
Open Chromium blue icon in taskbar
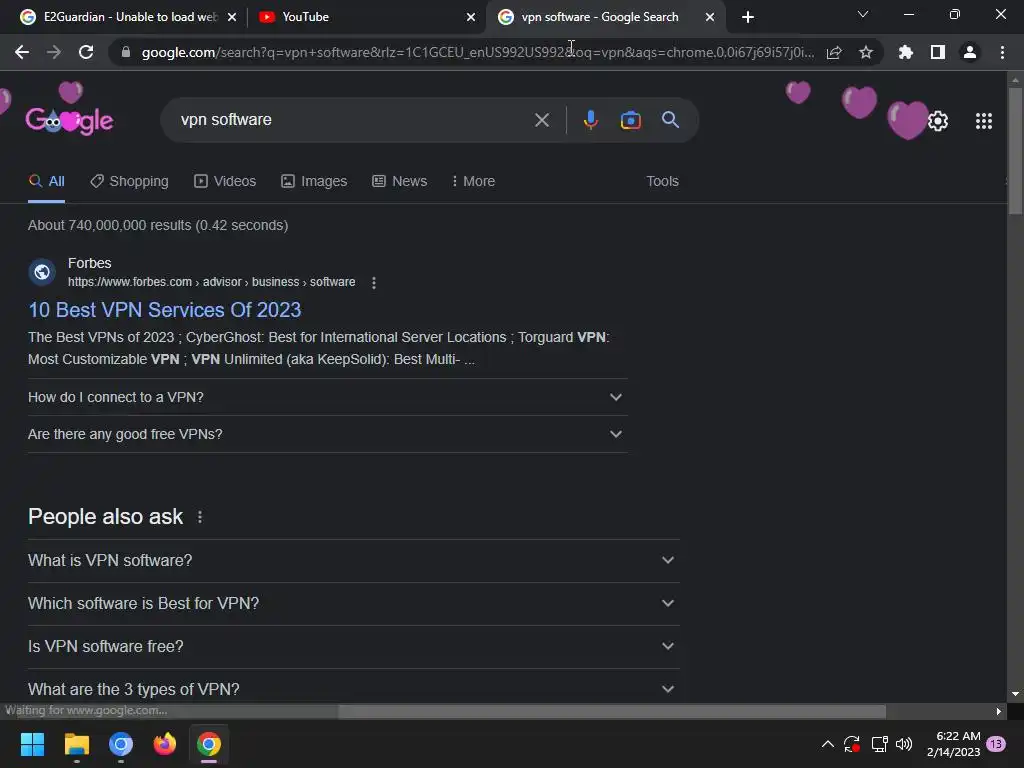(121, 744)
